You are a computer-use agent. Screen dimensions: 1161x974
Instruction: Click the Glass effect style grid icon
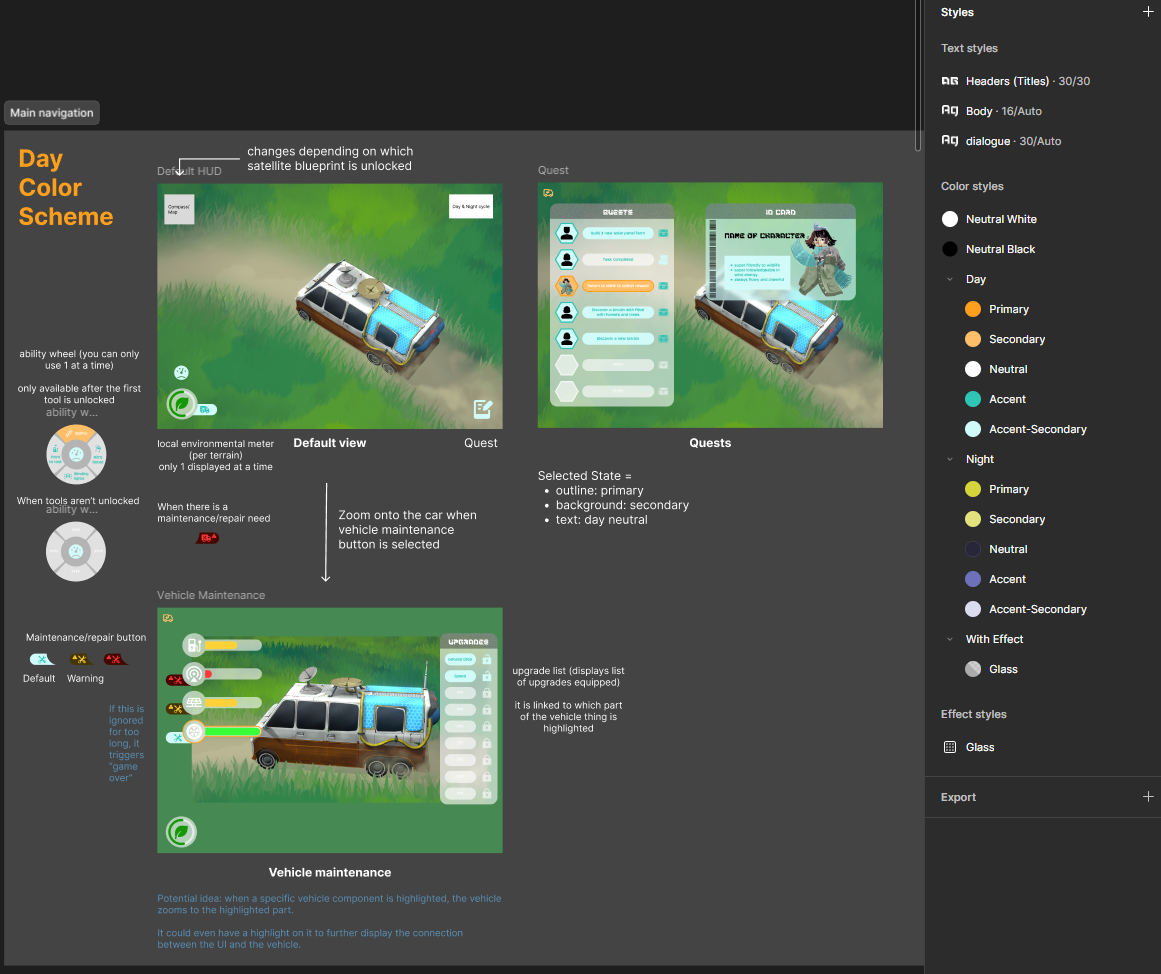point(950,747)
